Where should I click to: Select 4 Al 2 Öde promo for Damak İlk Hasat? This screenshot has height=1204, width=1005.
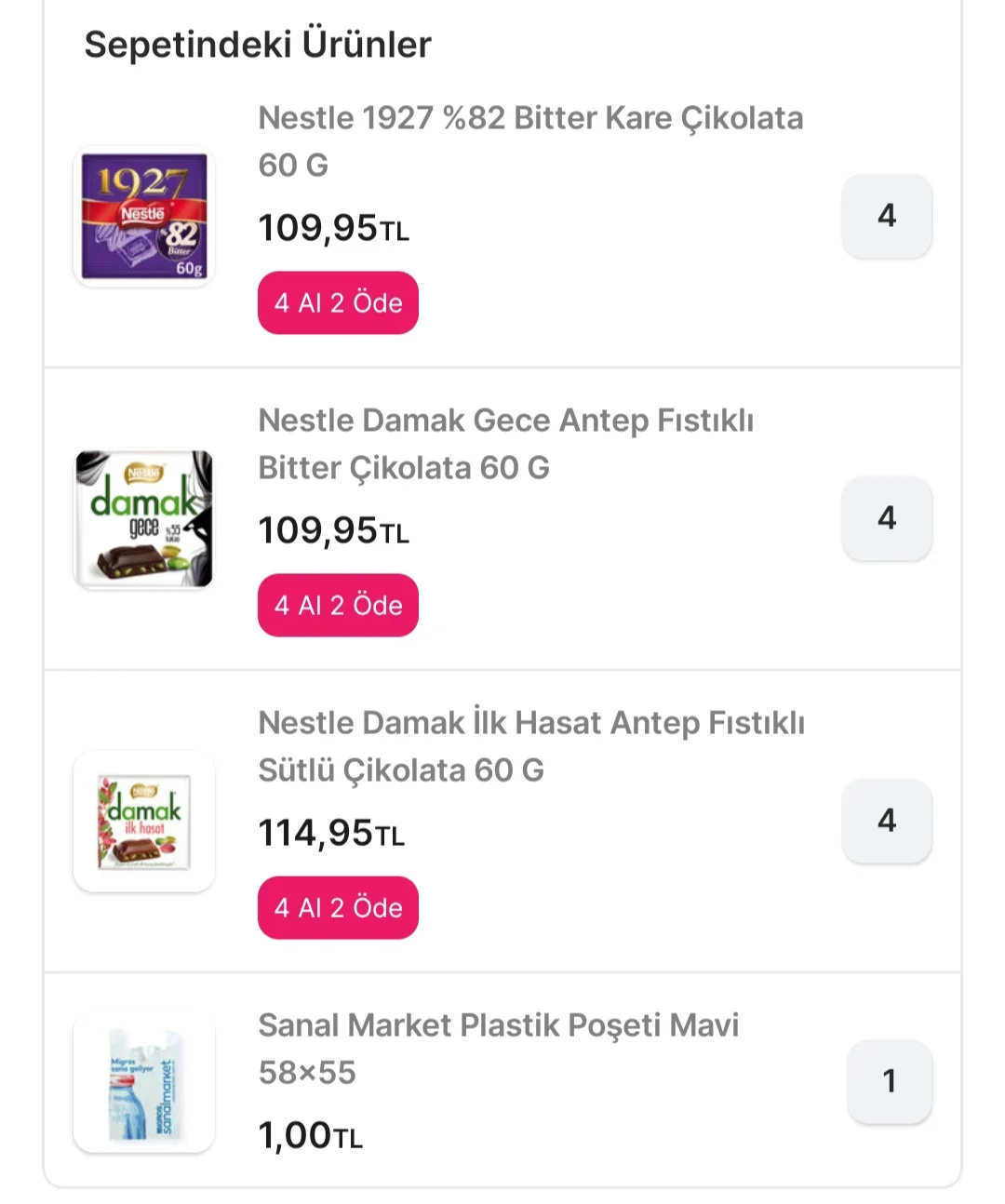point(338,908)
